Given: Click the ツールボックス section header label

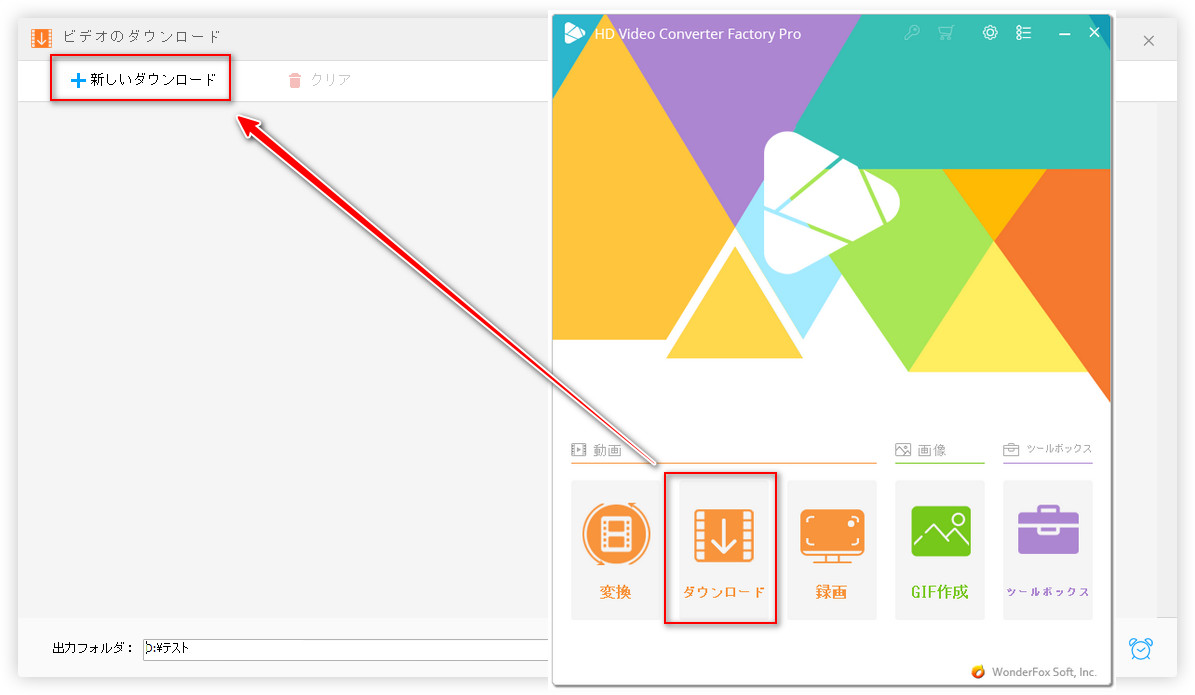Looking at the screenshot, I should [x=1048, y=449].
